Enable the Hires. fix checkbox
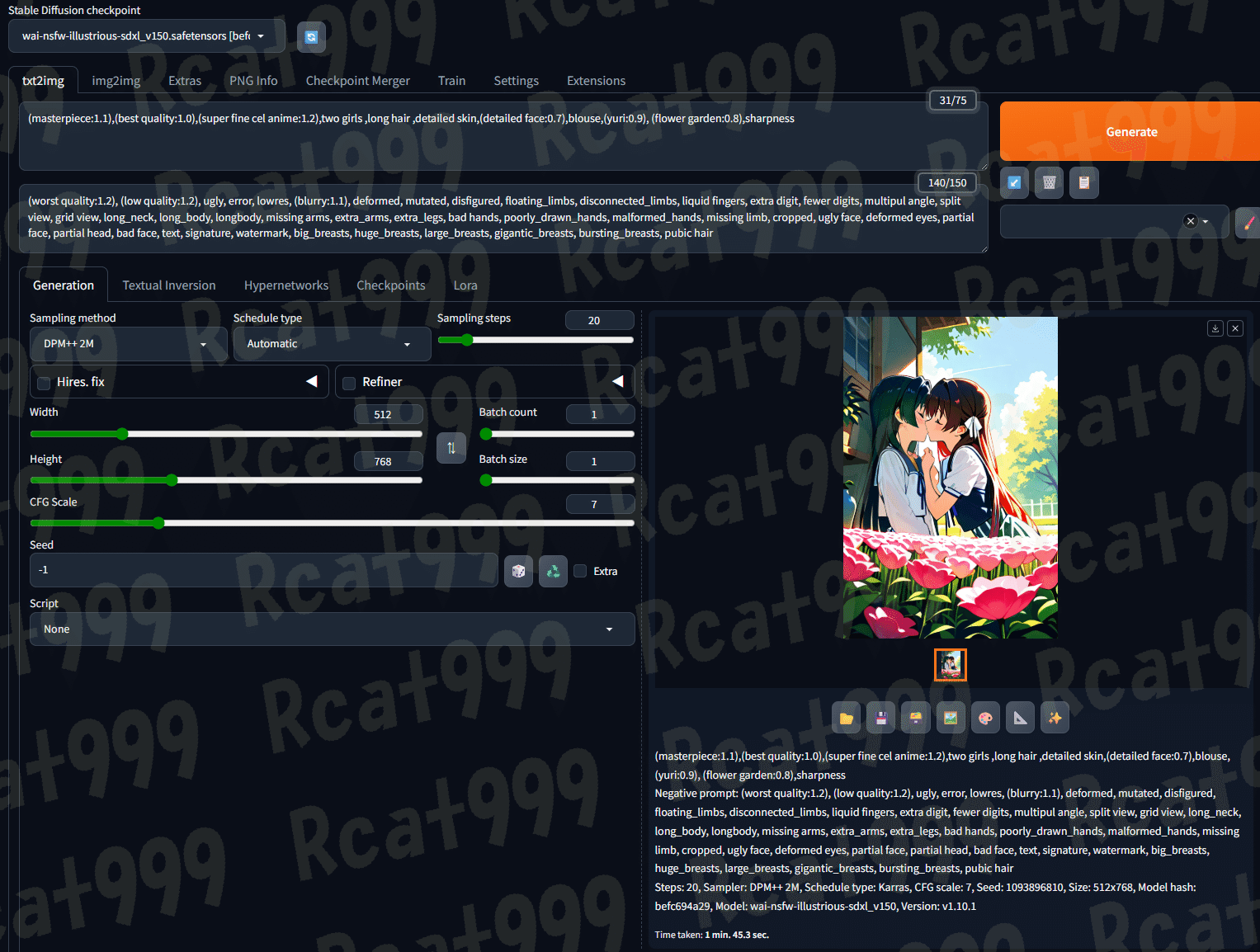This screenshot has height=952, width=1260. (x=44, y=383)
